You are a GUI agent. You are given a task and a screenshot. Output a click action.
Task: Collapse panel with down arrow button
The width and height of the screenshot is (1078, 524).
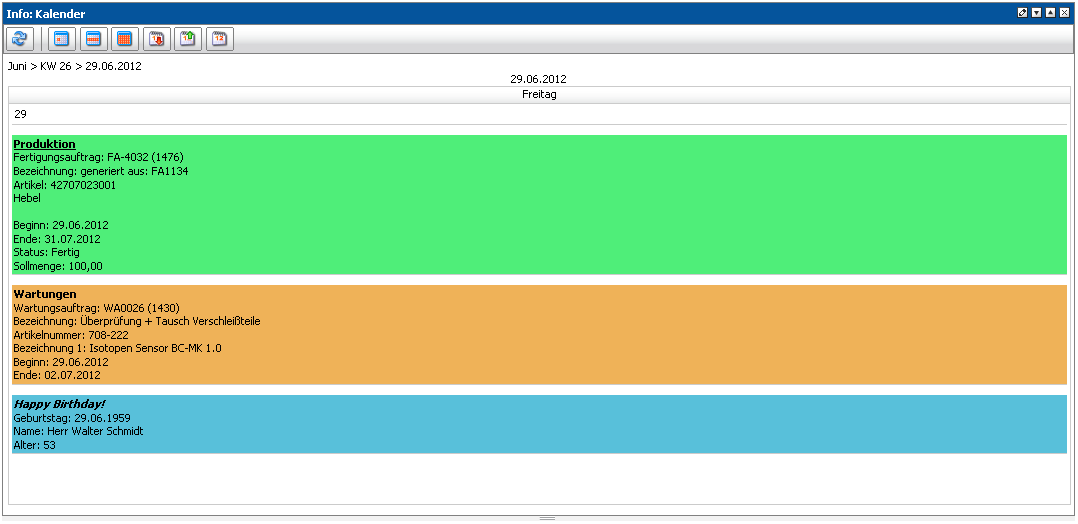(1036, 13)
